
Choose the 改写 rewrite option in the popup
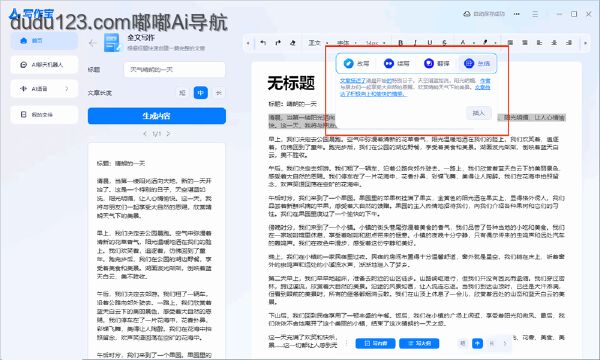click(x=356, y=63)
